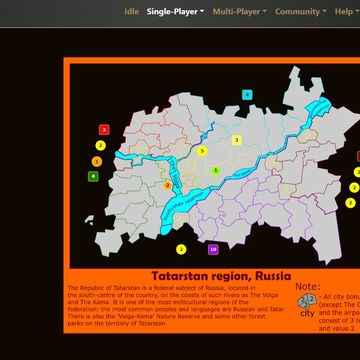Expand the Help menu
The height and width of the screenshot is (360, 360).
click(347, 12)
